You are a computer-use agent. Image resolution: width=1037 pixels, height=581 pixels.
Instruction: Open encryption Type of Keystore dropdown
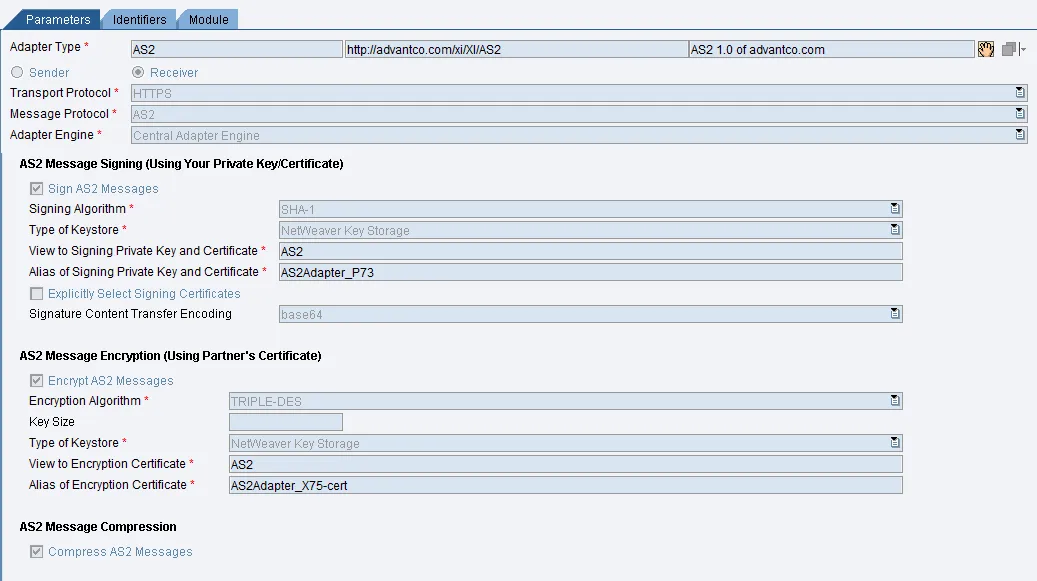click(x=895, y=443)
